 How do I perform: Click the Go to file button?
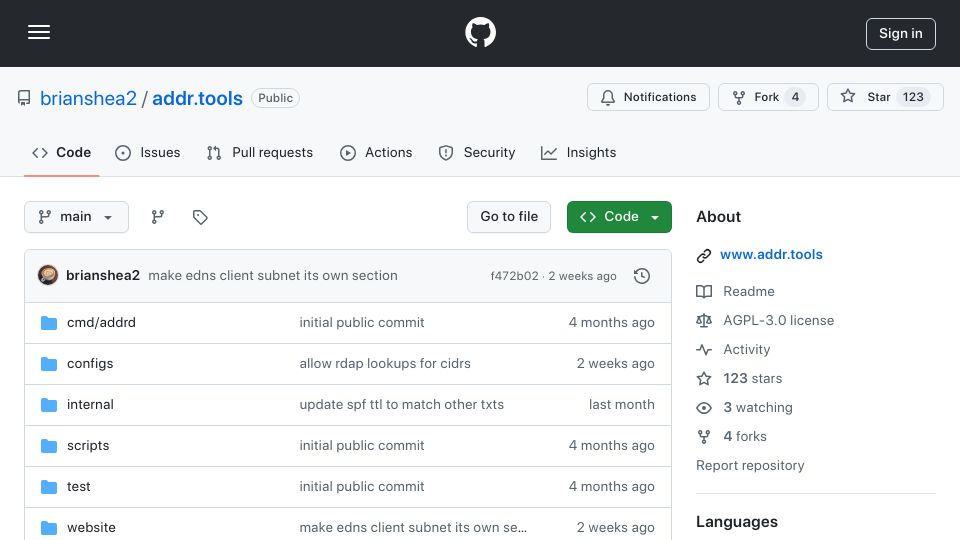[x=509, y=217]
